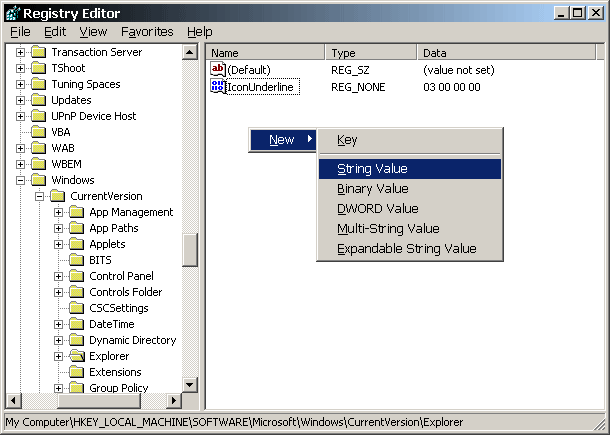
Task: Click the IconUnderline binary value icon
Action: [219, 87]
